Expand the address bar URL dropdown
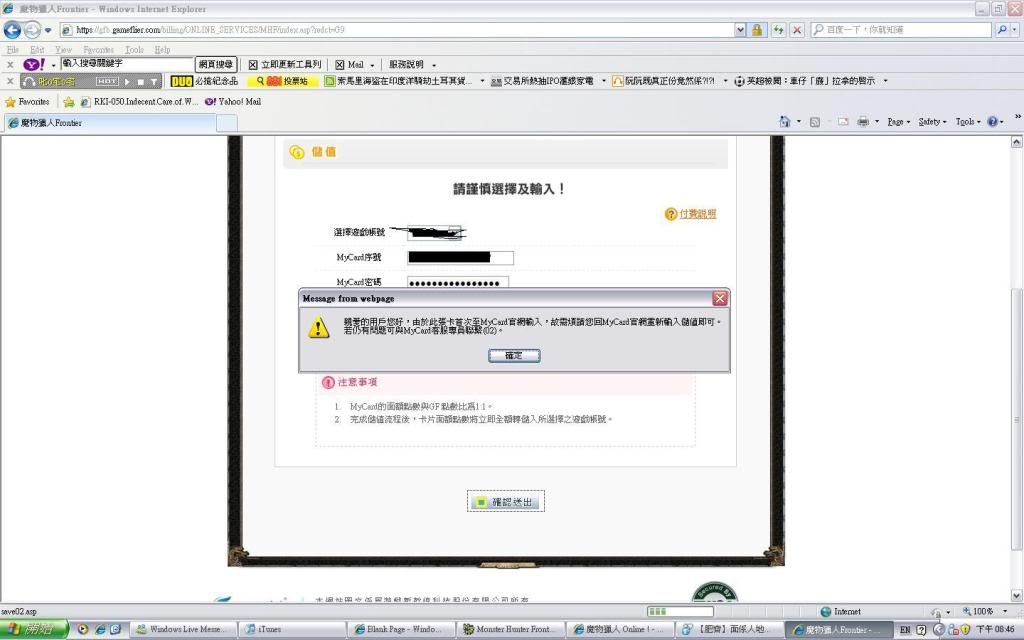Image resolution: width=1024 pixels, height=640 pixels. (740, 30)
